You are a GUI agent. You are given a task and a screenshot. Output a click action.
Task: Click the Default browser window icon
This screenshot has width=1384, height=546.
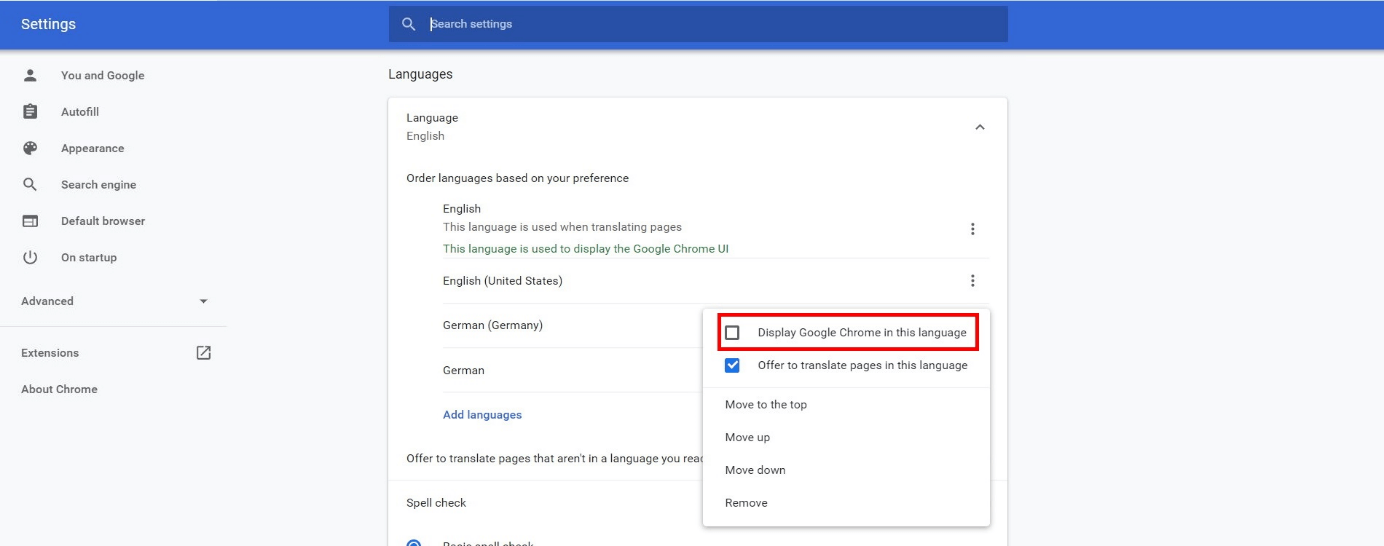point(30,221)
